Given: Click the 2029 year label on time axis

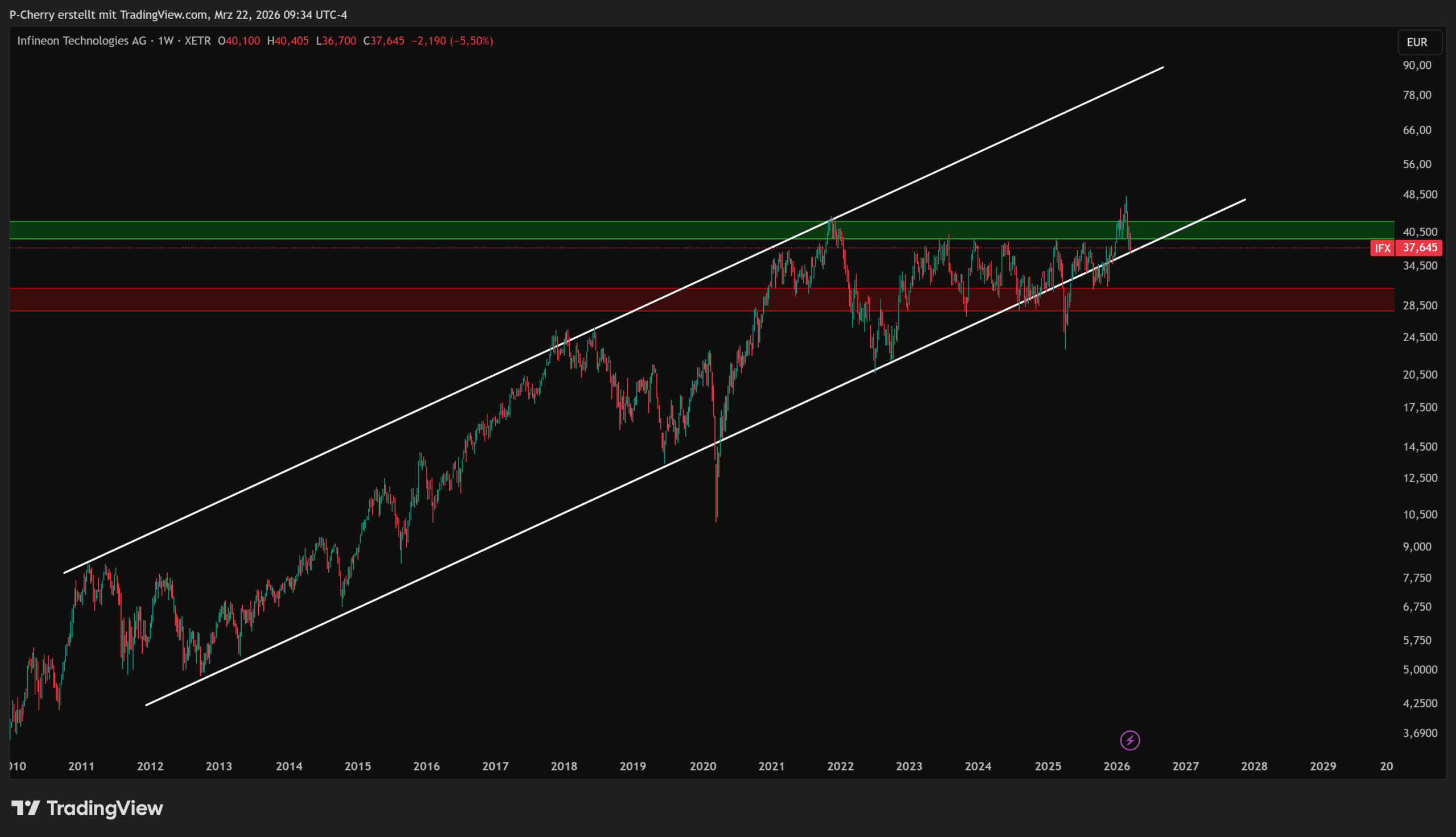Looking at the screenshot, I should click(1323, 766).
